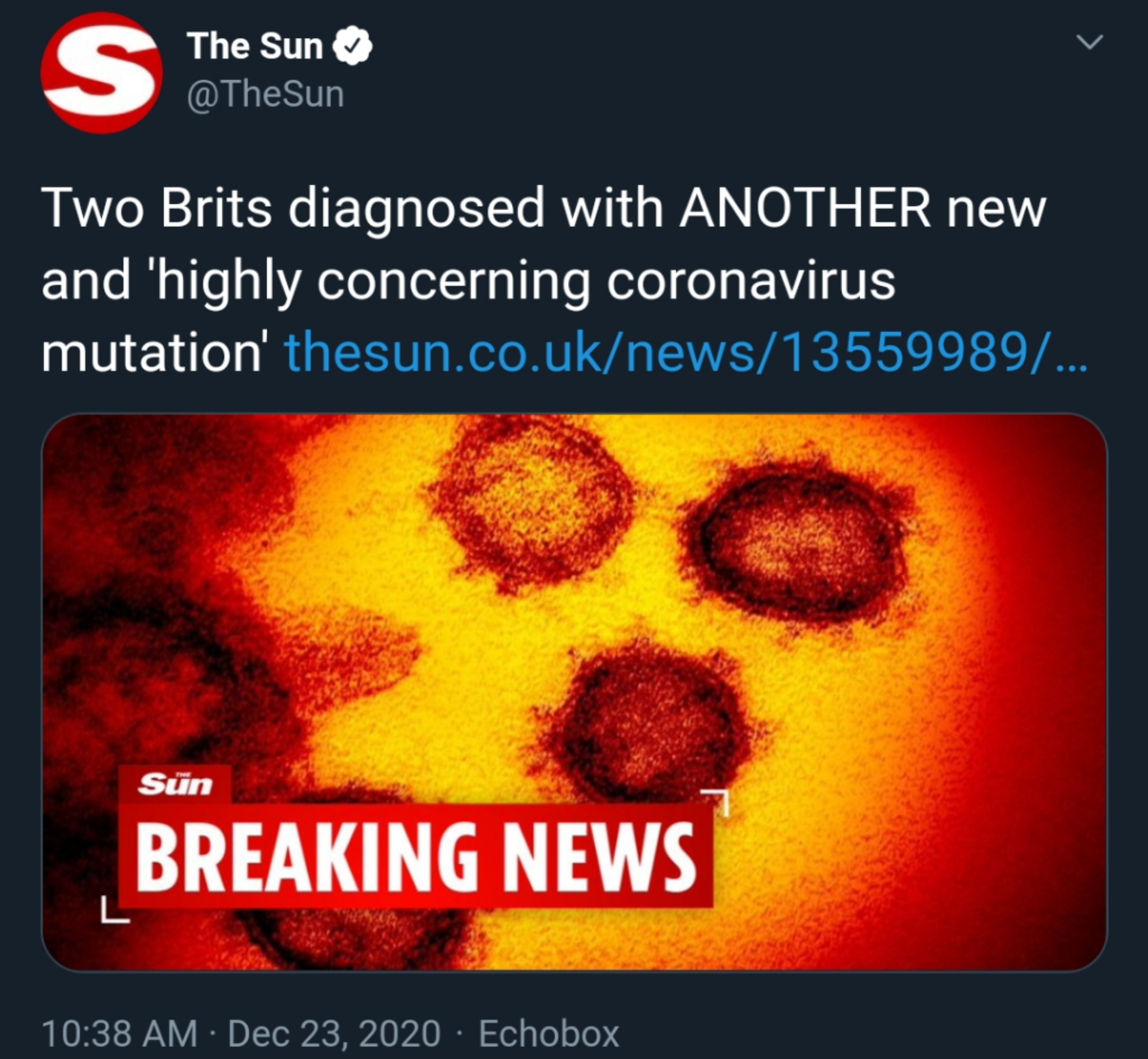Image resolution: width=1148 pixels, height=1059 pixels.
Task: Click the small Sun logo in the image
Action: (175, 784)
